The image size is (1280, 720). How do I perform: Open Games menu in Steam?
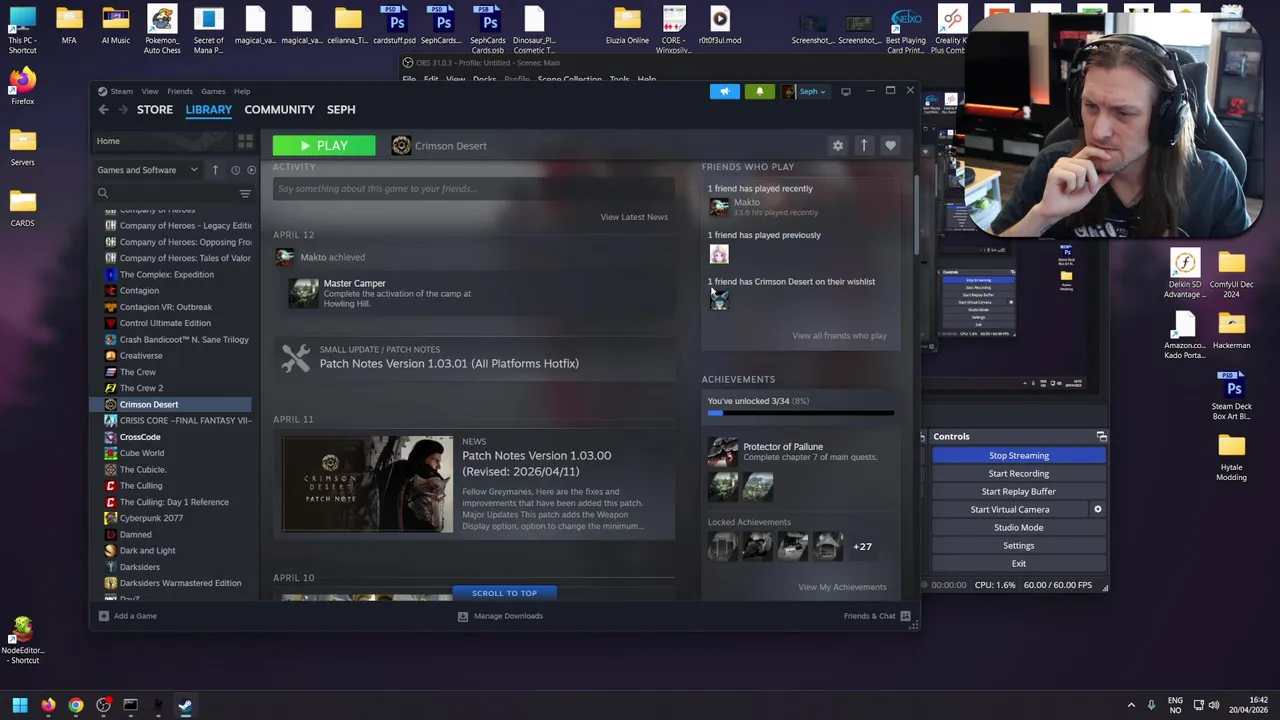pyautogui.click(x=213, y=91)
